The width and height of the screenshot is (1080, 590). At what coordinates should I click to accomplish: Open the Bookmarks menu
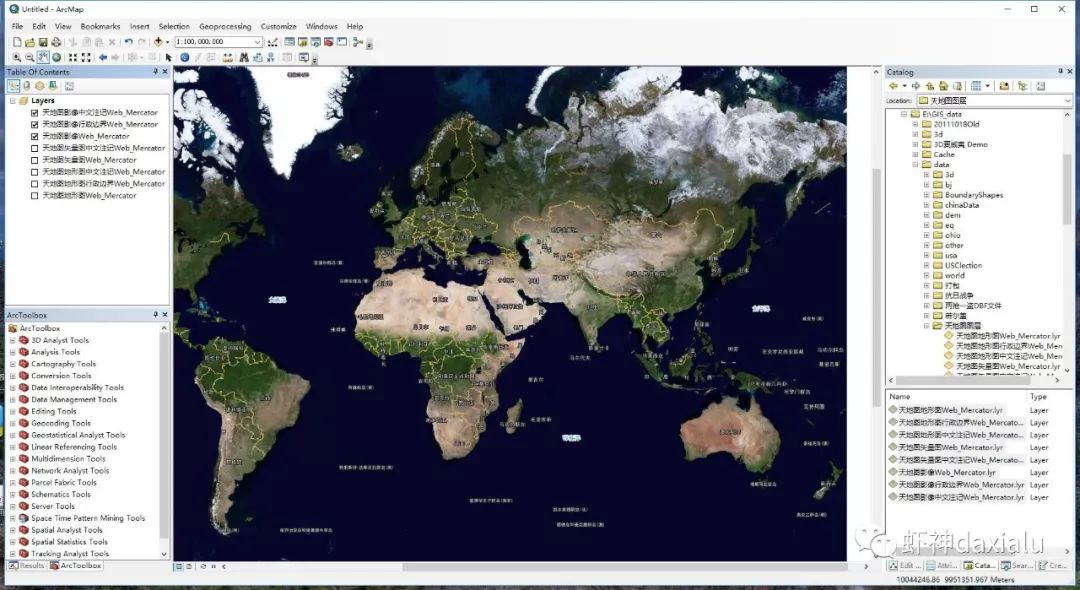click(x=101, y=26)
